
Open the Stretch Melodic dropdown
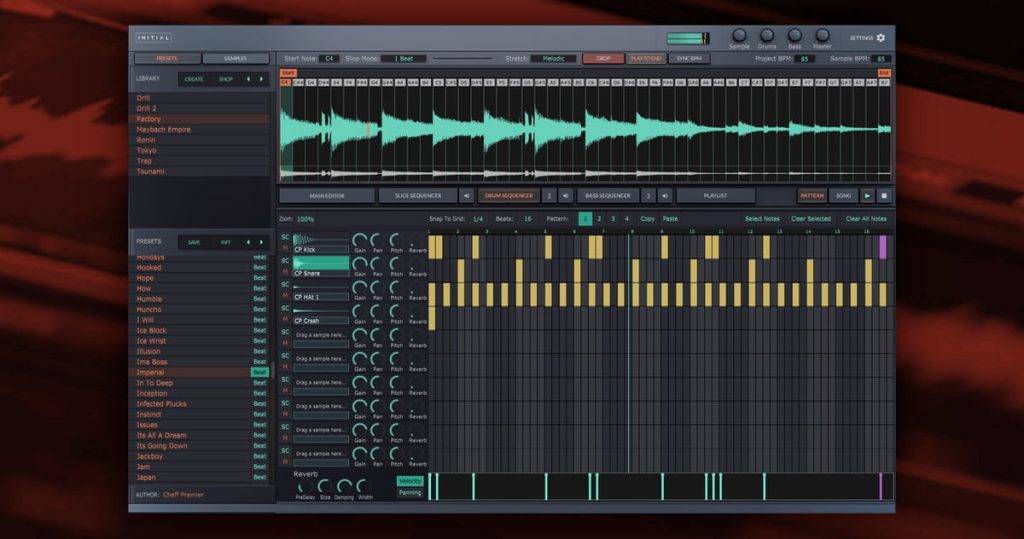[x=553, y=59]
